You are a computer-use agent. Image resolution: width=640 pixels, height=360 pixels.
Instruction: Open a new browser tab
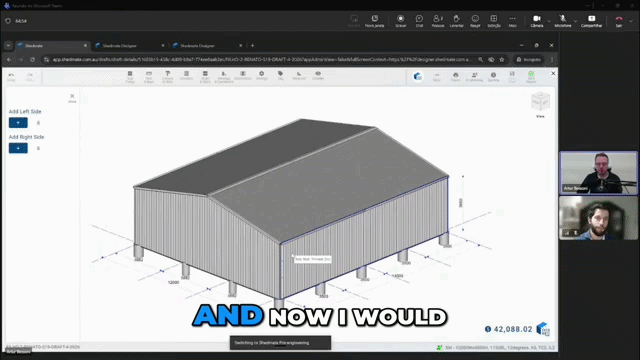tap(253, 46)
